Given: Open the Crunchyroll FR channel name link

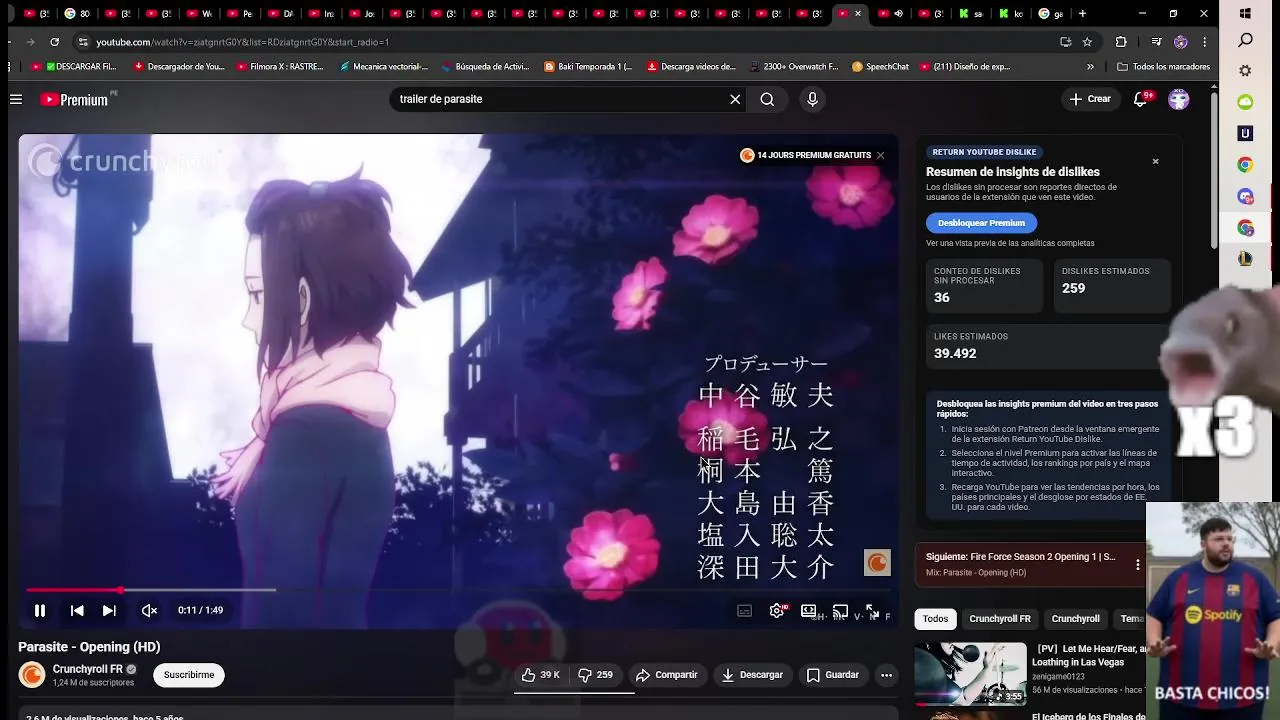Looking at the screenshot, I should click(x=88, y=669).
